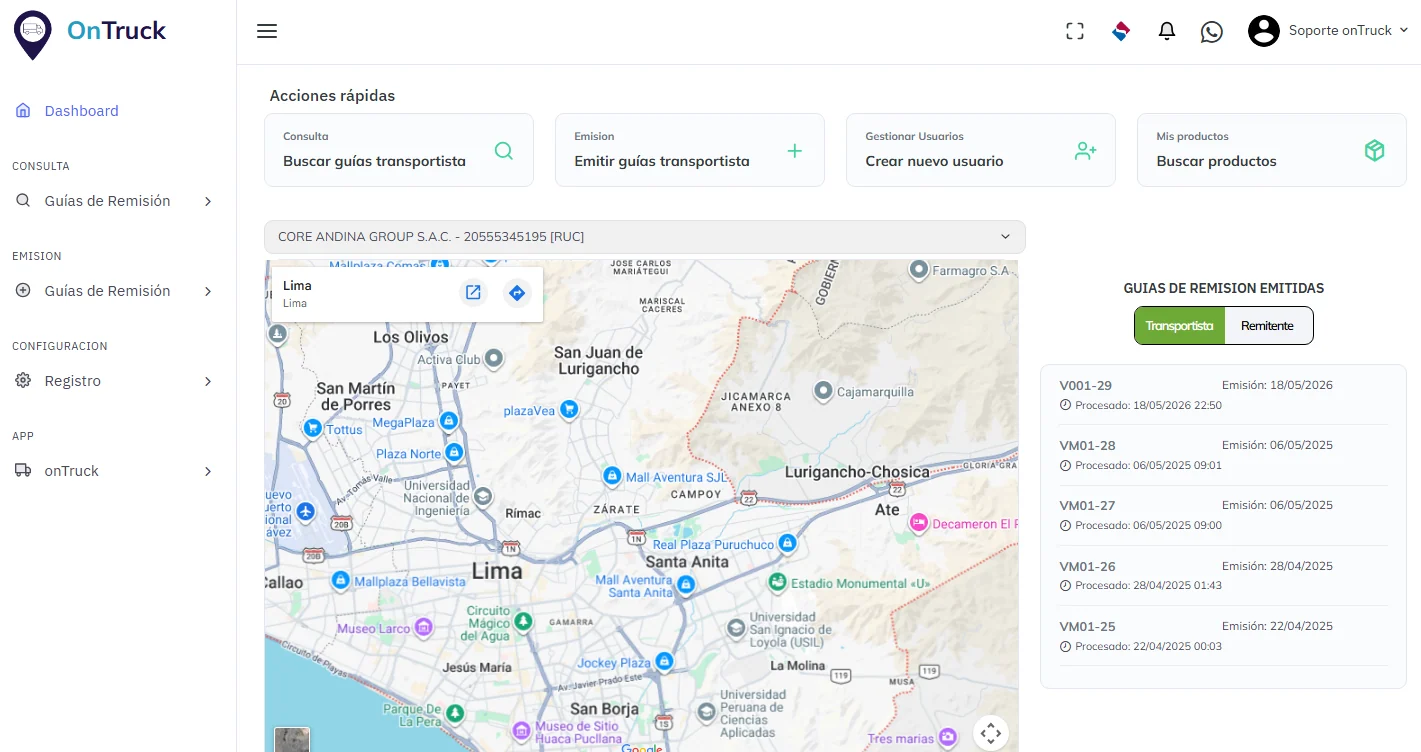Screen dimensions: 1421x752
Task: Click Crear nuevo usuario card
Action: click(x=981, y=150)
